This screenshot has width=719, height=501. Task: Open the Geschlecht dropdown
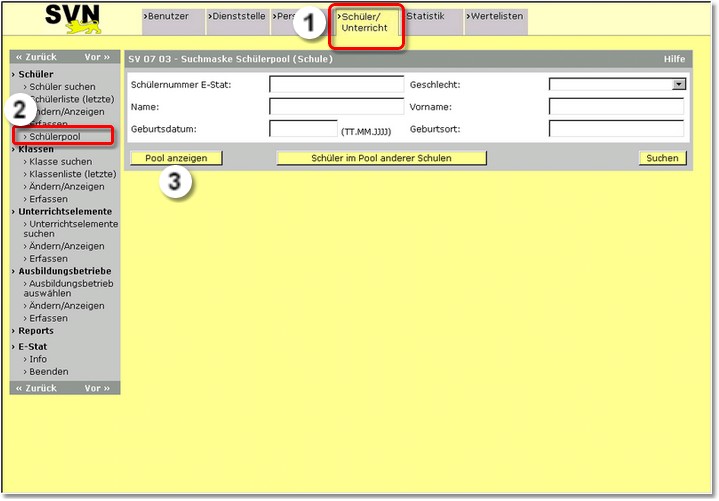(617, 84)
